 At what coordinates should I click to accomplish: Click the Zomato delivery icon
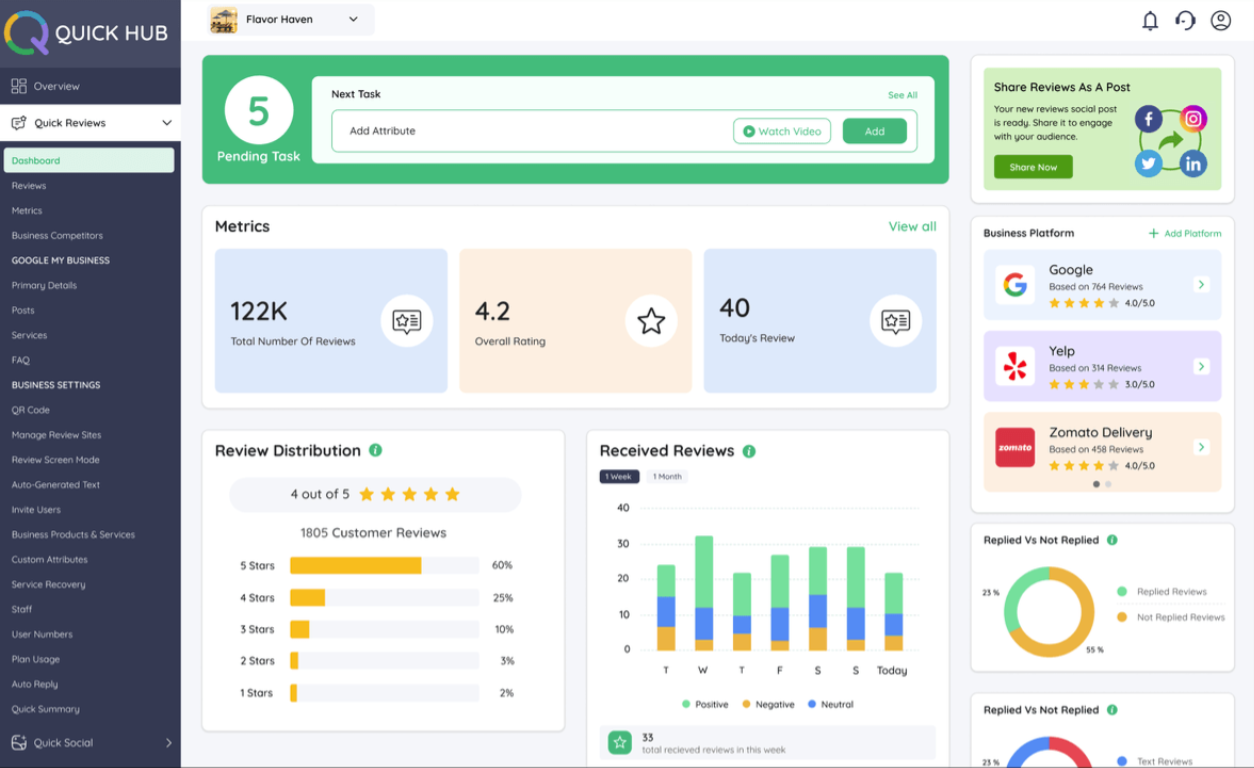tap(1014, 447)
